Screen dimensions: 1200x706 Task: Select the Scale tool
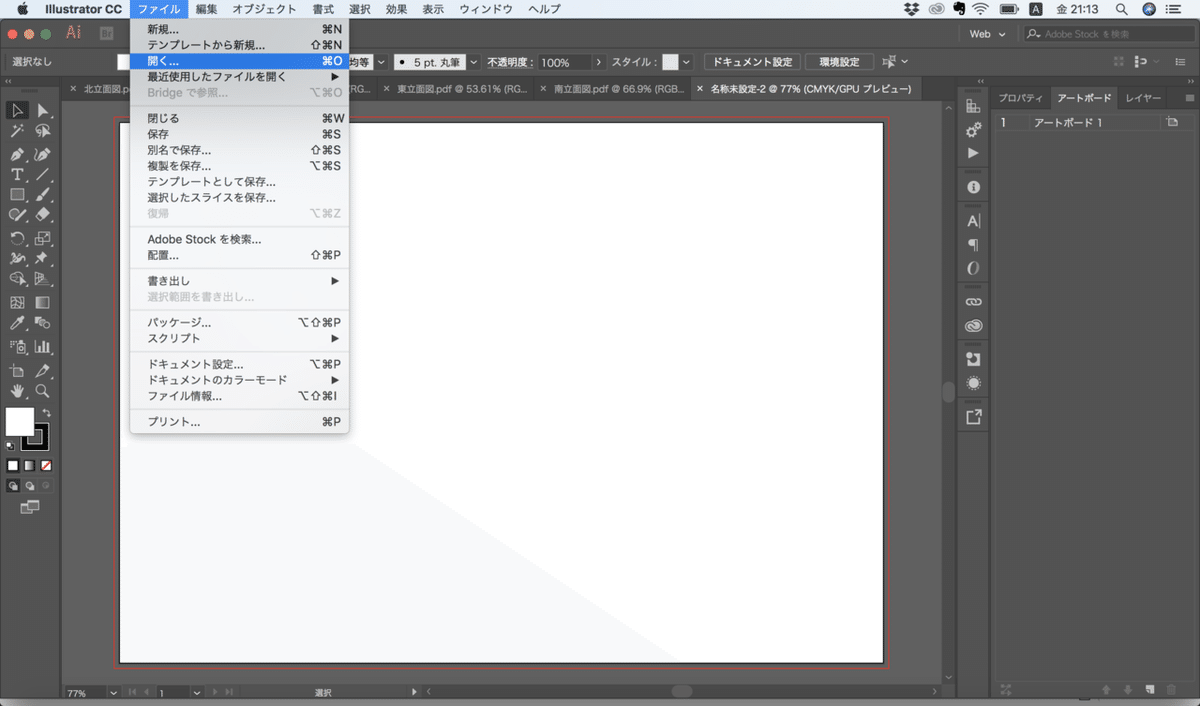click(42, 238)
